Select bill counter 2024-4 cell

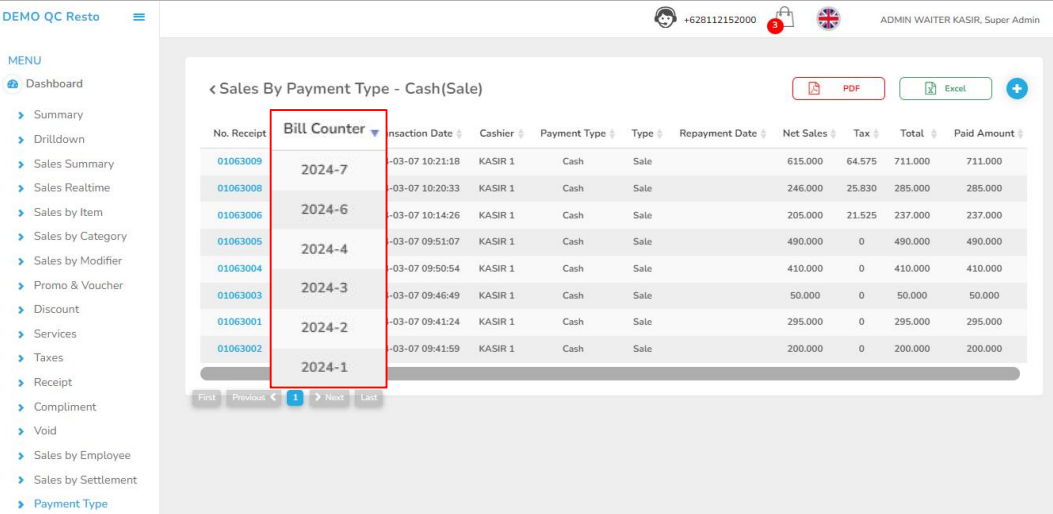(x=324, y=249)
